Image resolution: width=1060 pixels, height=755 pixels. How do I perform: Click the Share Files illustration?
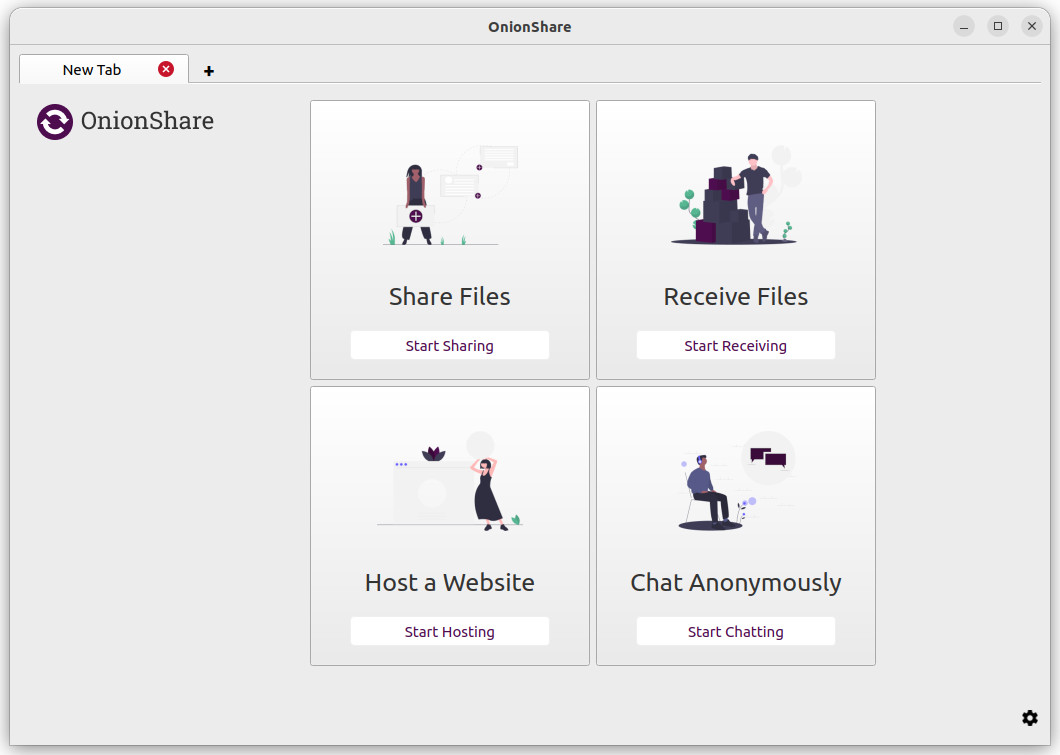tap(449, 196)
